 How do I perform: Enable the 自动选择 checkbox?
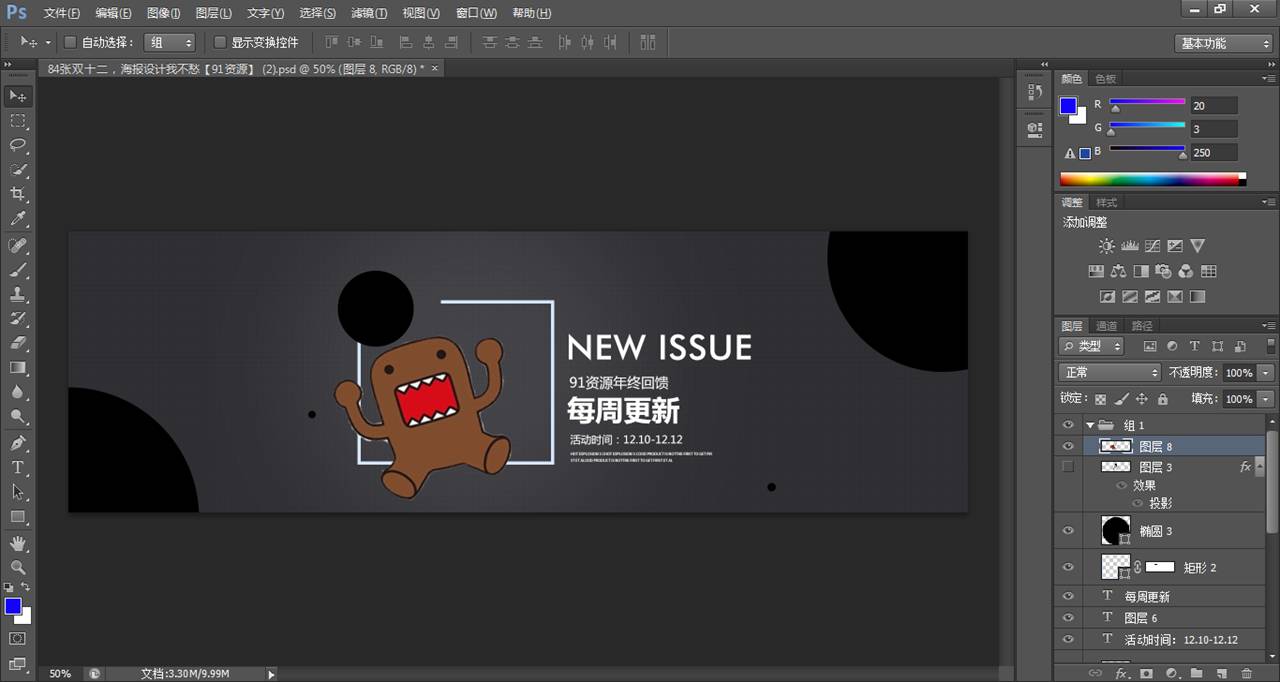point(70,42)
